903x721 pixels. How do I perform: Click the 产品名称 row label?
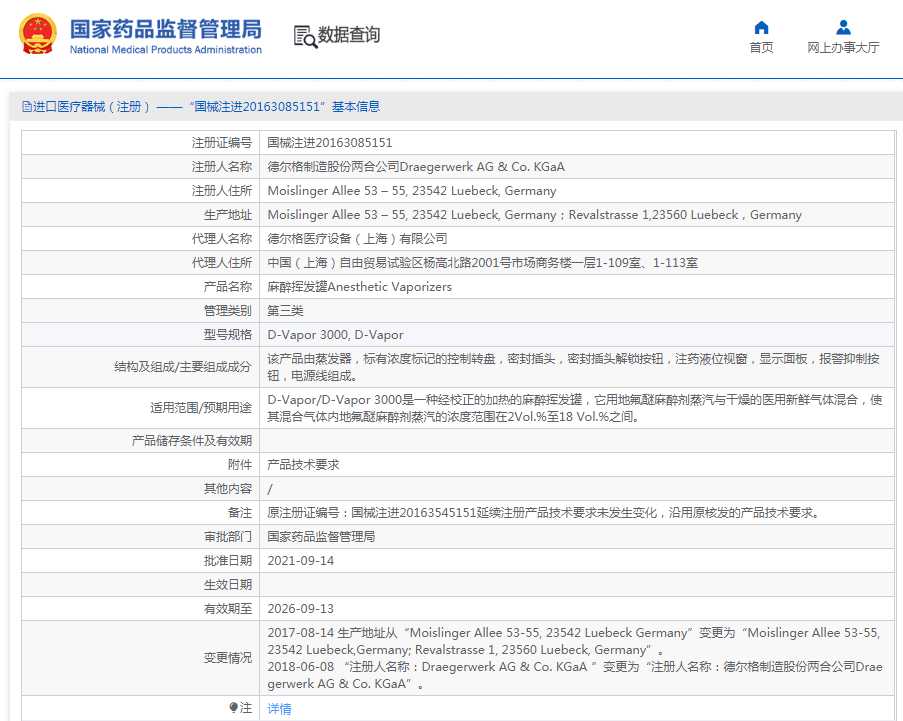(228, 287)
